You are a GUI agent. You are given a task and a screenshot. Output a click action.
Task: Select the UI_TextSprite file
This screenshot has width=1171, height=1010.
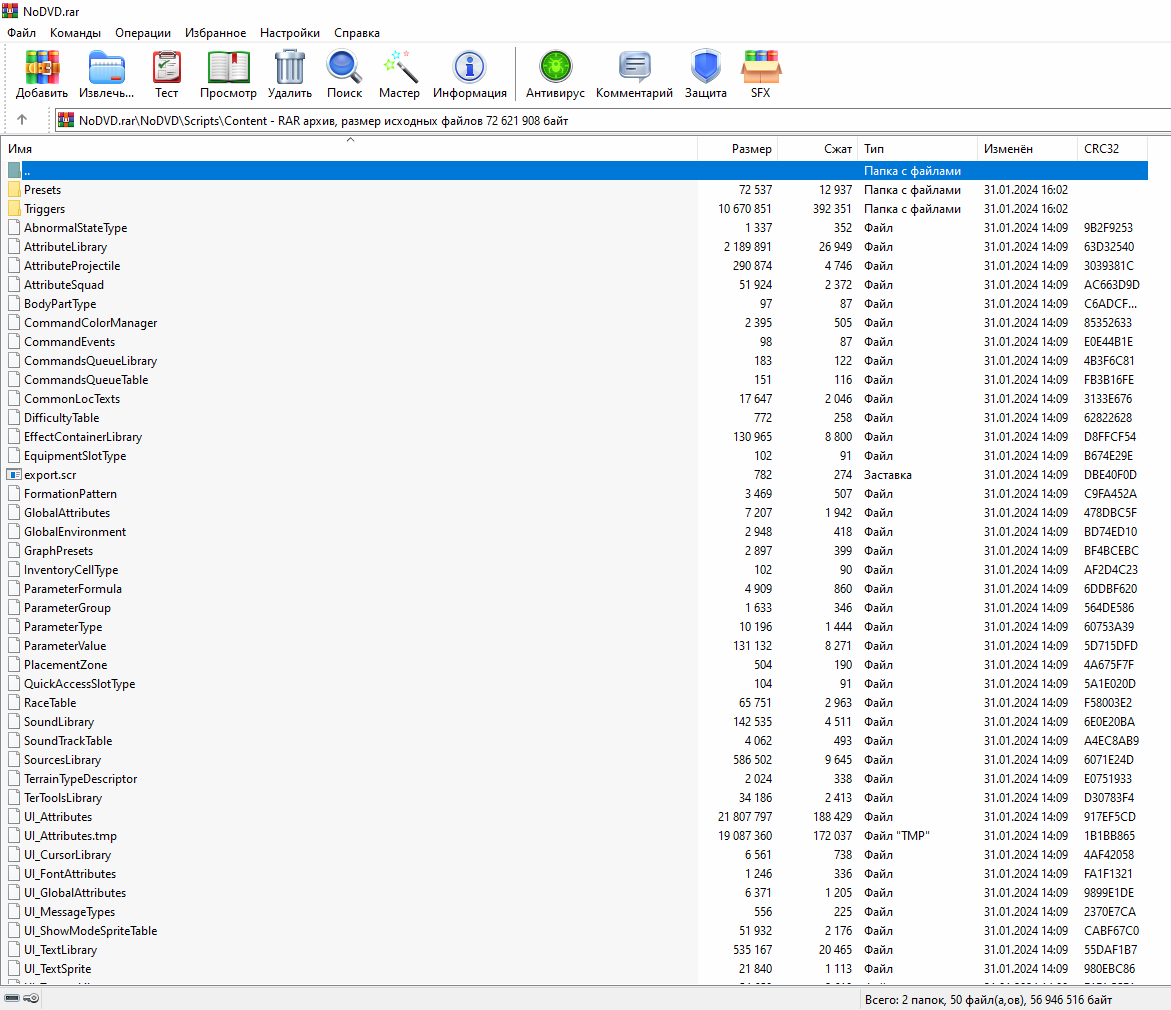tap(58, 969)
